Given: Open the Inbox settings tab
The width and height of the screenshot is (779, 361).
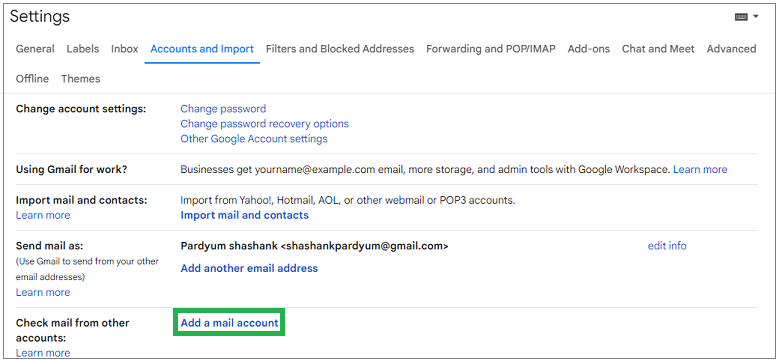Looking at the screenshot, I should point(125,49).
